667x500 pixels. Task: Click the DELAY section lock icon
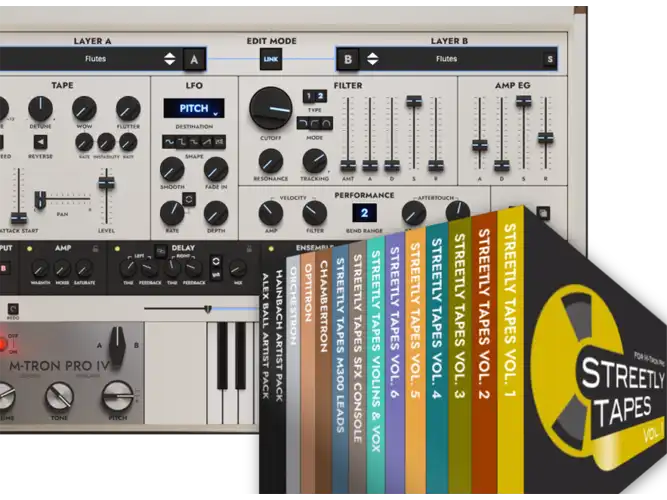pyautogui.click(x=249, y=249)
